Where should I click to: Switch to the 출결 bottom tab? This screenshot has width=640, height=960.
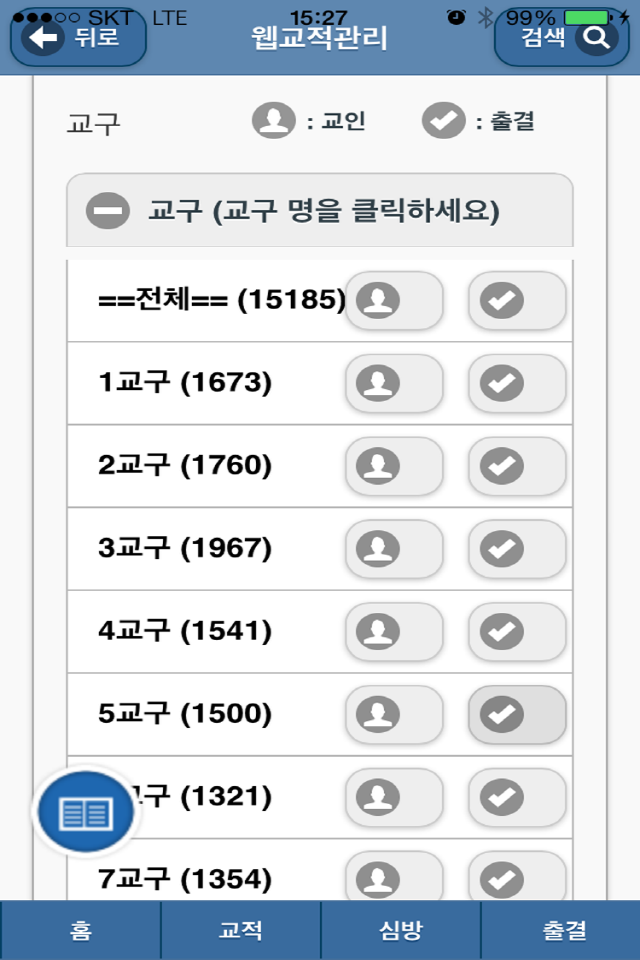pyautogui.click(x=561, y=930)
